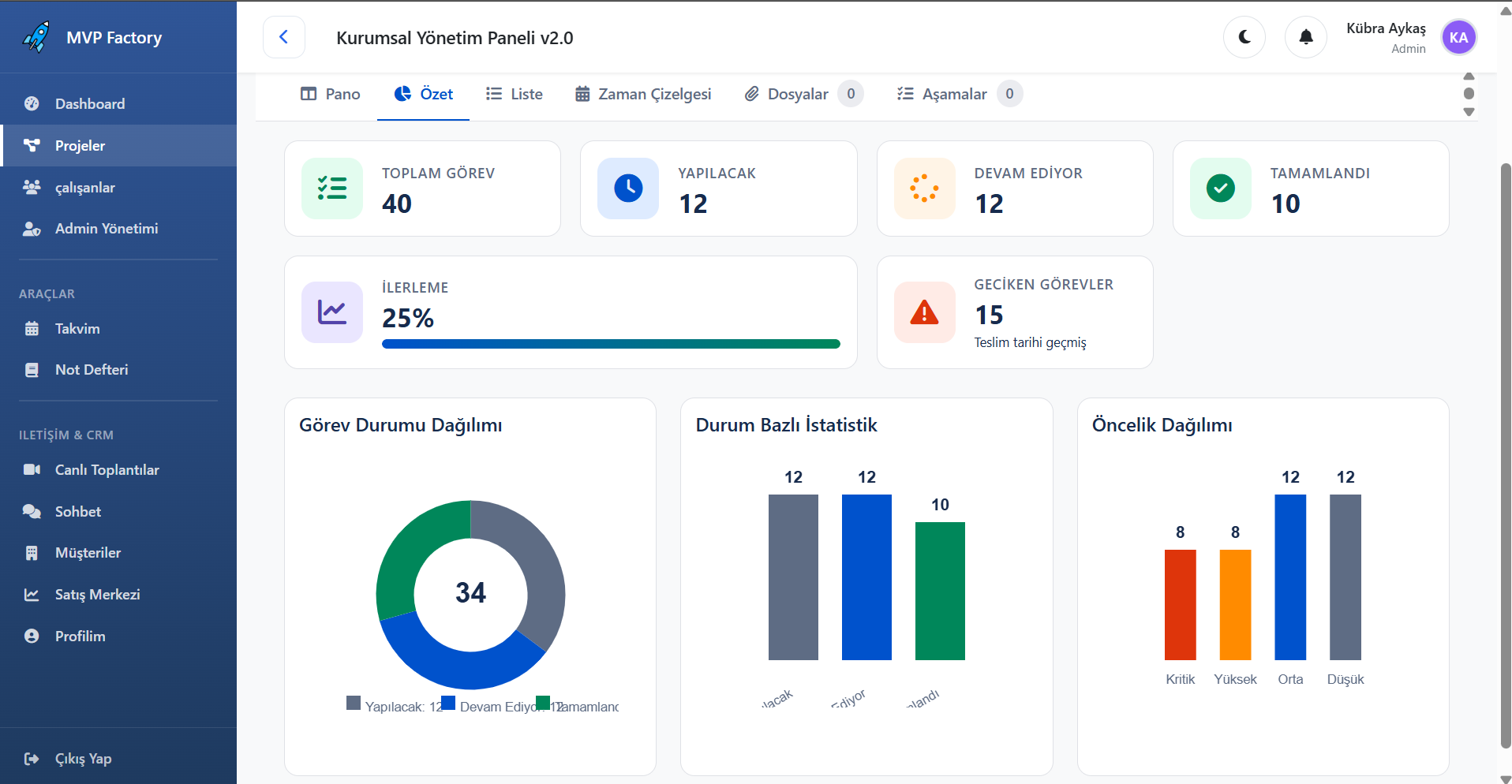The width and height of the screenshot is (1512, 784).
Task: Select the Takvim calendar tool
Action: (77, 328)
